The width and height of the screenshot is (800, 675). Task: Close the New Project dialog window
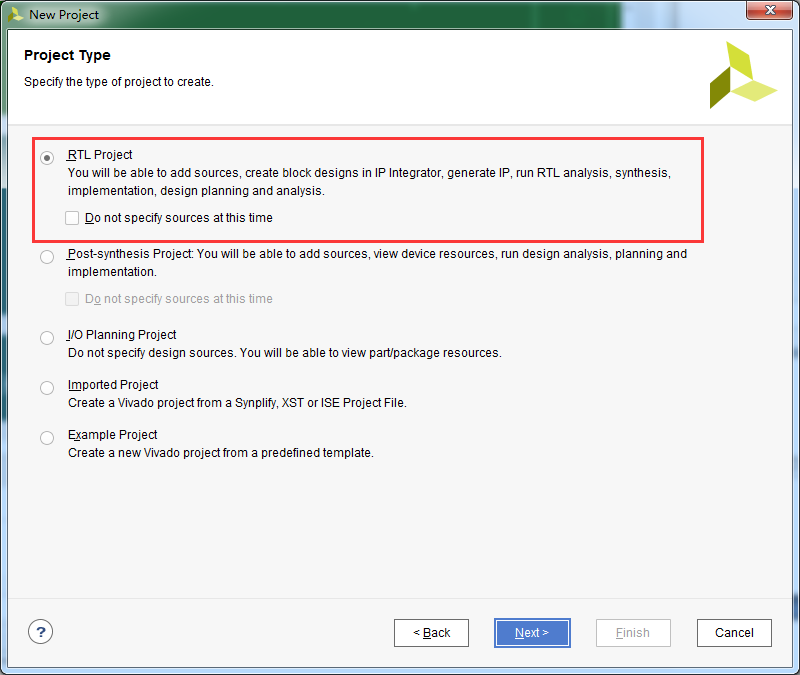click(x=770, y=10)
